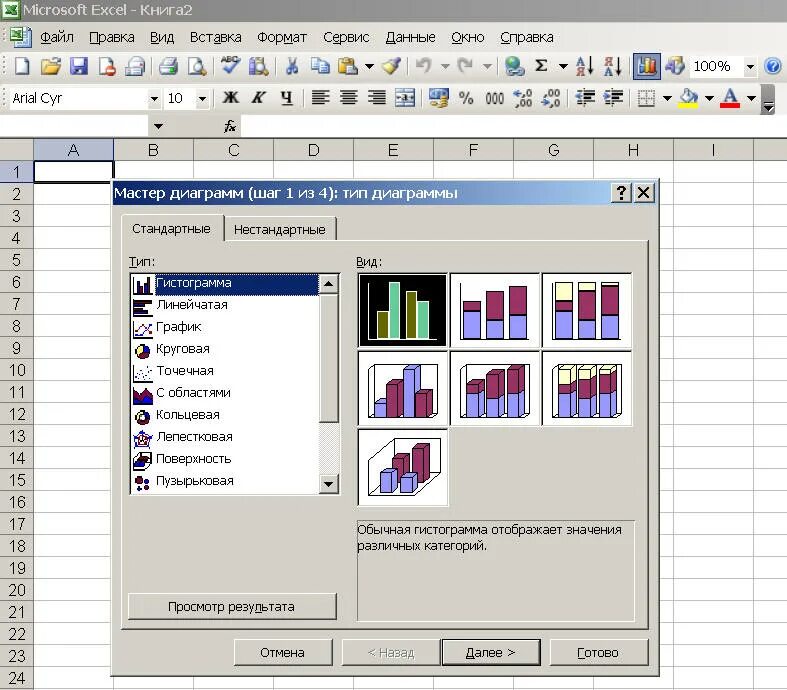This screenshot has width=787, height=690.
Task: Open Print Preview with the magnifier icon
Action: point(196,66)
